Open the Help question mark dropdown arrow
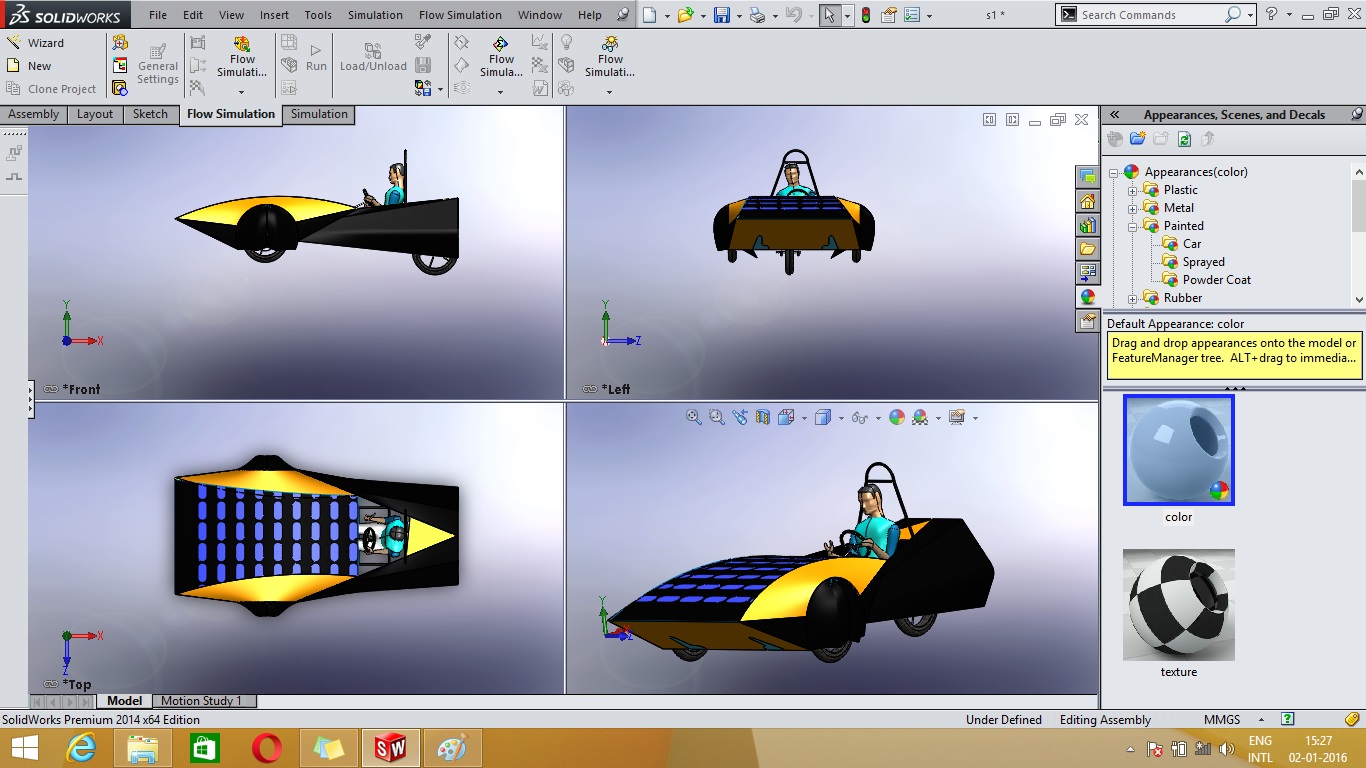The height and width of the screenshot is (768, 1366). point(1288,15)
